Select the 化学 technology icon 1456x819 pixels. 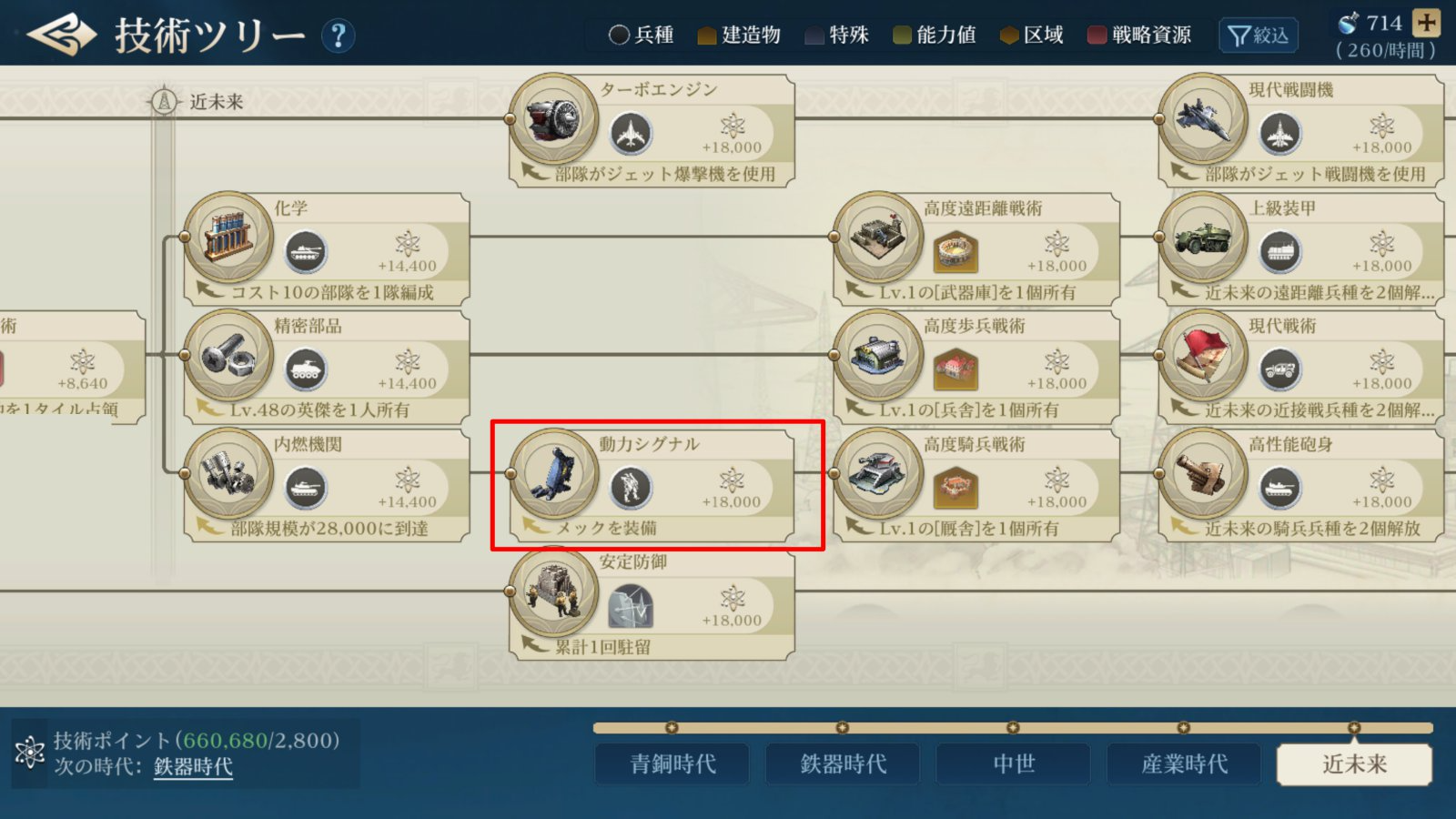tap(227, 237)
